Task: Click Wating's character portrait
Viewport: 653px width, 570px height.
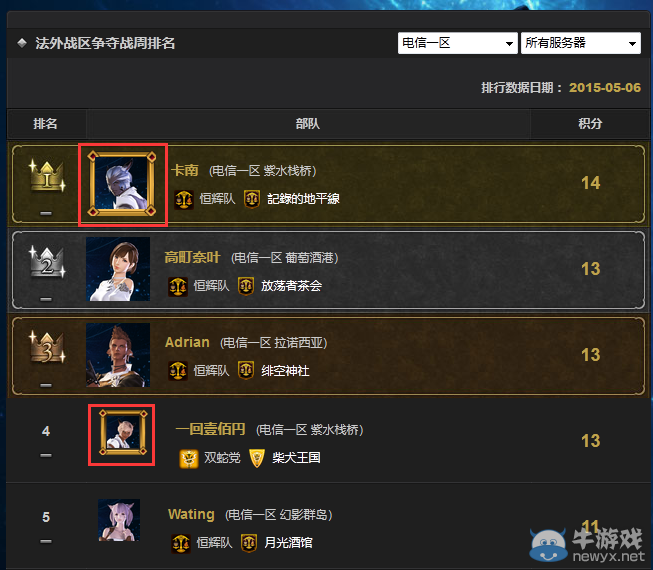Action: pyautogui.click(x=119, y=520)
